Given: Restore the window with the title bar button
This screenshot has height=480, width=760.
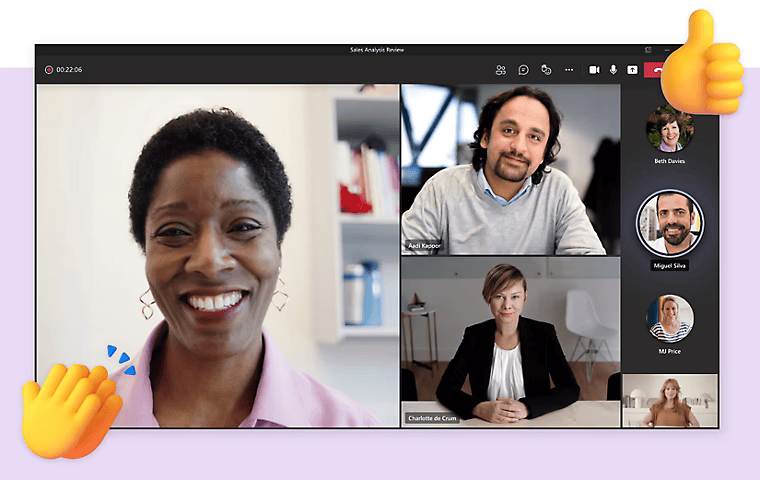Looking at the screenshot, I should pyautogui.click(x=648, y=49).
